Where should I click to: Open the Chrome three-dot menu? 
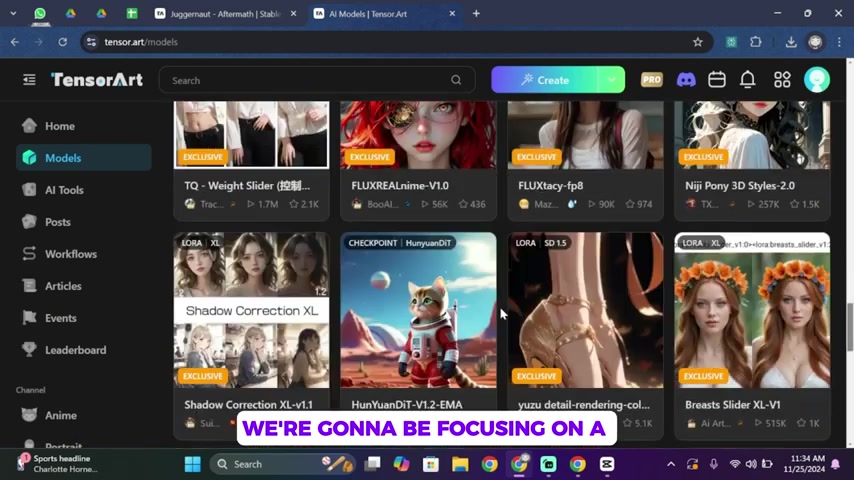[x=839, y=42]
